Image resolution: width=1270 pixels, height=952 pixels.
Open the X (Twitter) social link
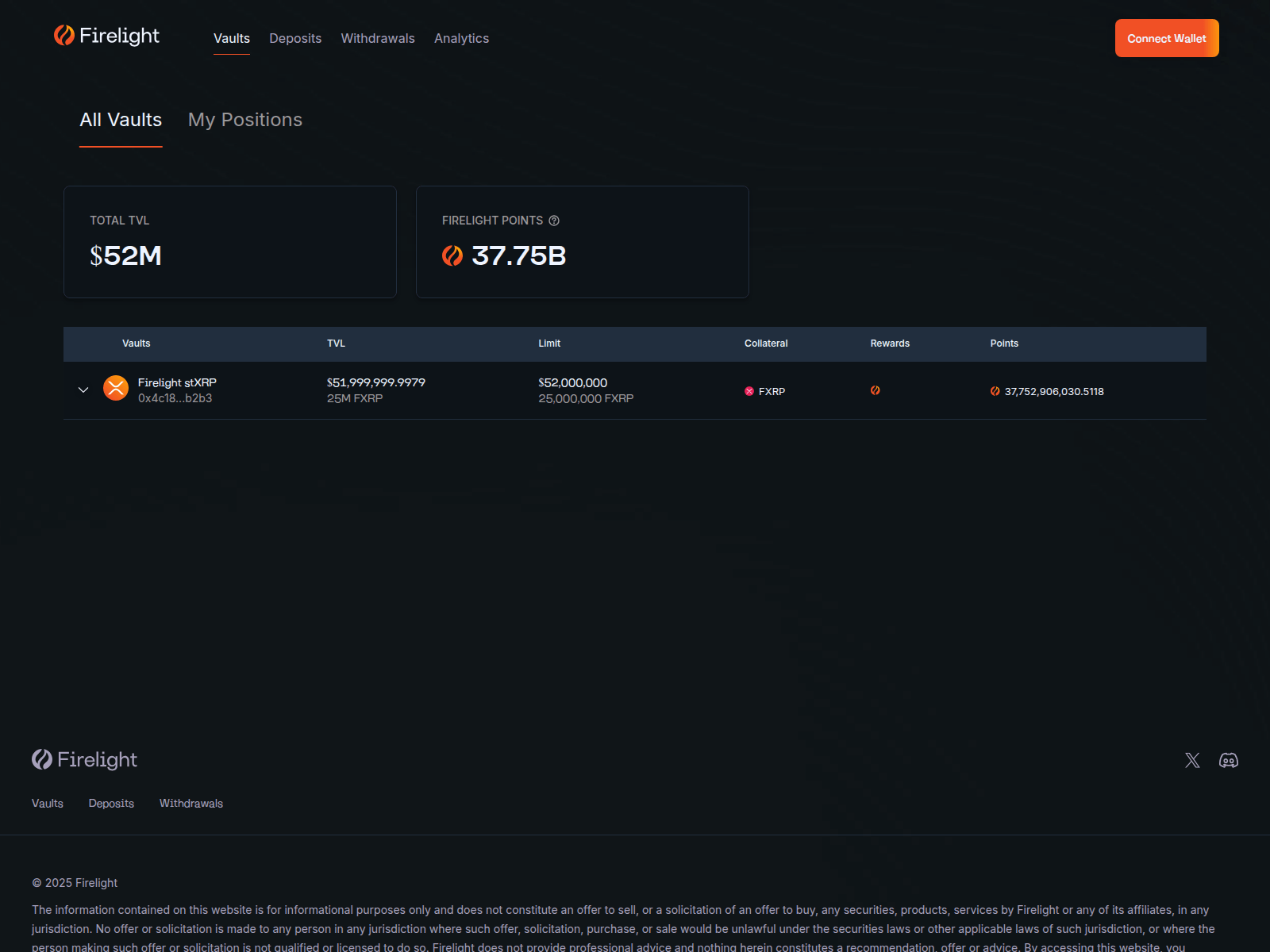tap(1192, 760)
